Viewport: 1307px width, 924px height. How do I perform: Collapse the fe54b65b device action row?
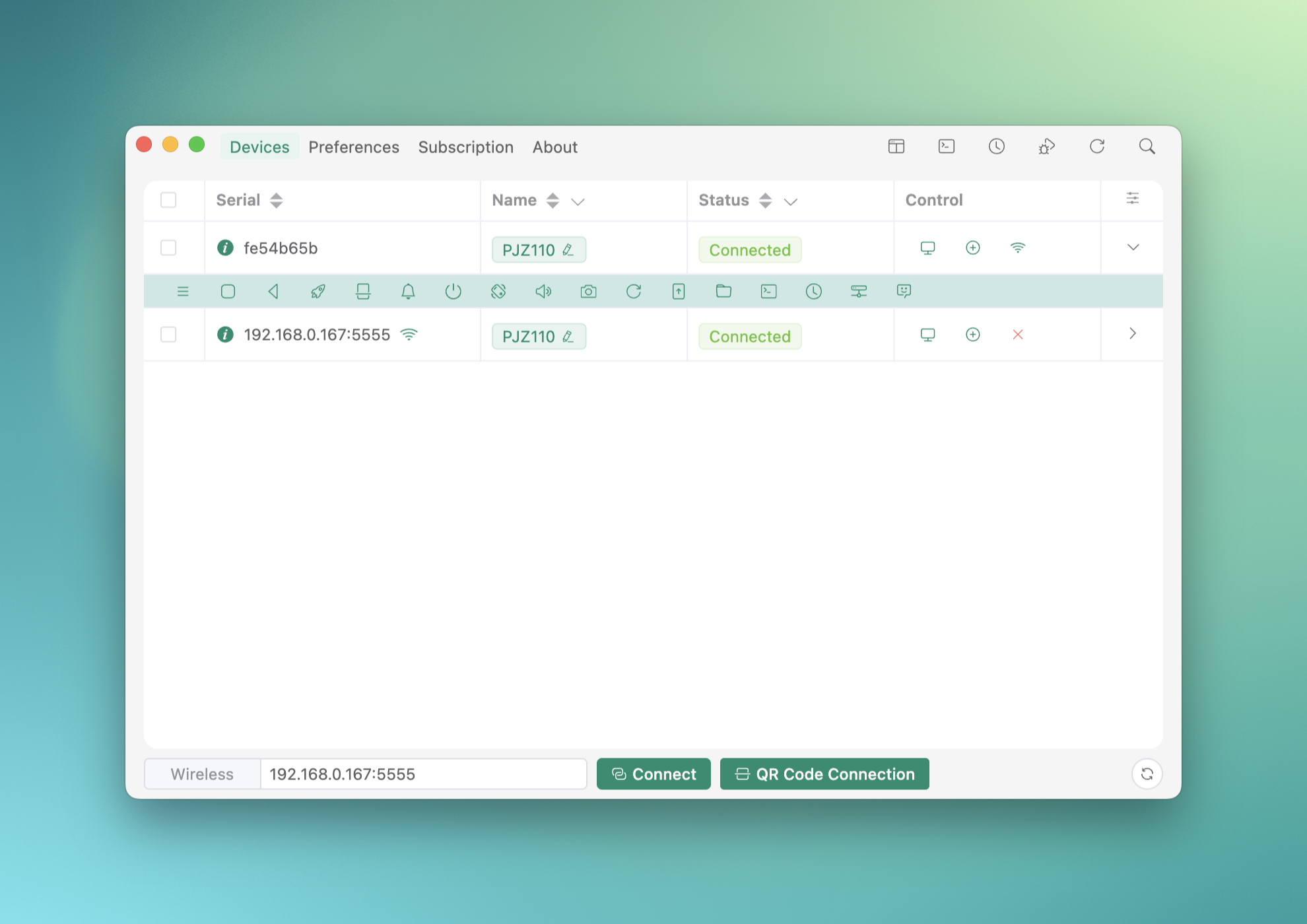(x=1133, y=247)
